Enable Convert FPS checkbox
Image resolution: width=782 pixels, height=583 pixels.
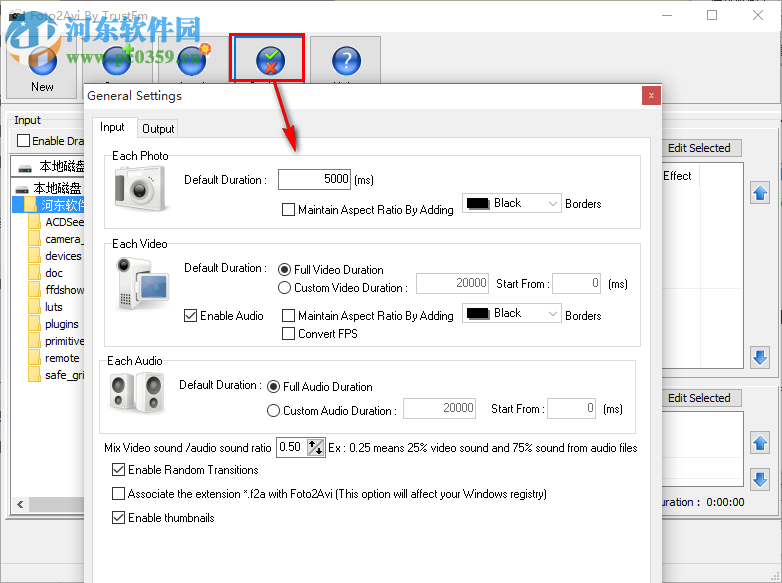pyautogui.click(x=288, y=334)
